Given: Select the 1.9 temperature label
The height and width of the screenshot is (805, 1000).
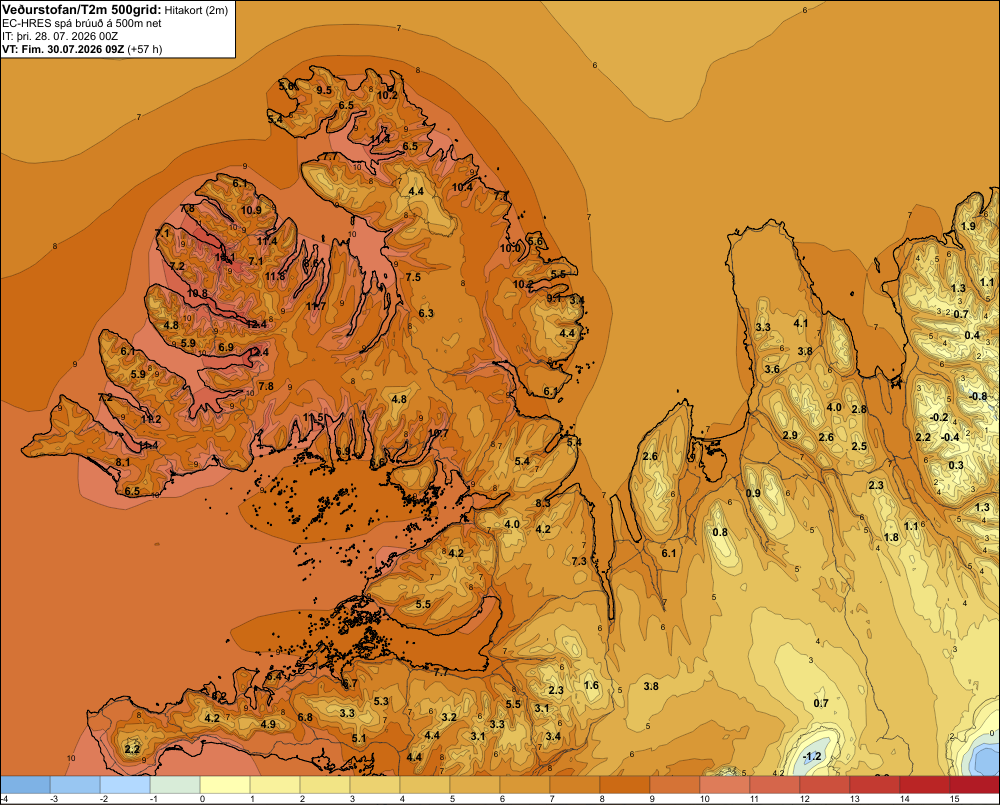Looking at the screenshot, I should pyautogui.click(x=968, y=226).
